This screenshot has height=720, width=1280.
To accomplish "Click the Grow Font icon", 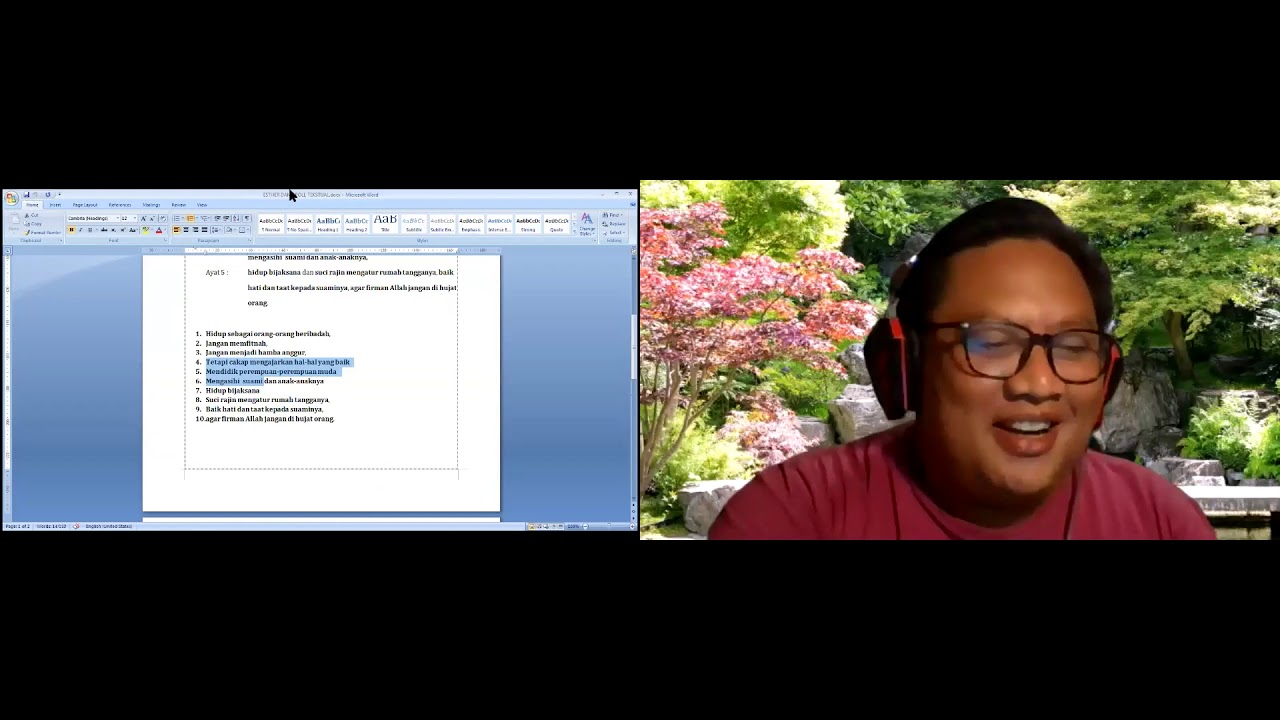I will pyautogui.click(x=143, y=218).
